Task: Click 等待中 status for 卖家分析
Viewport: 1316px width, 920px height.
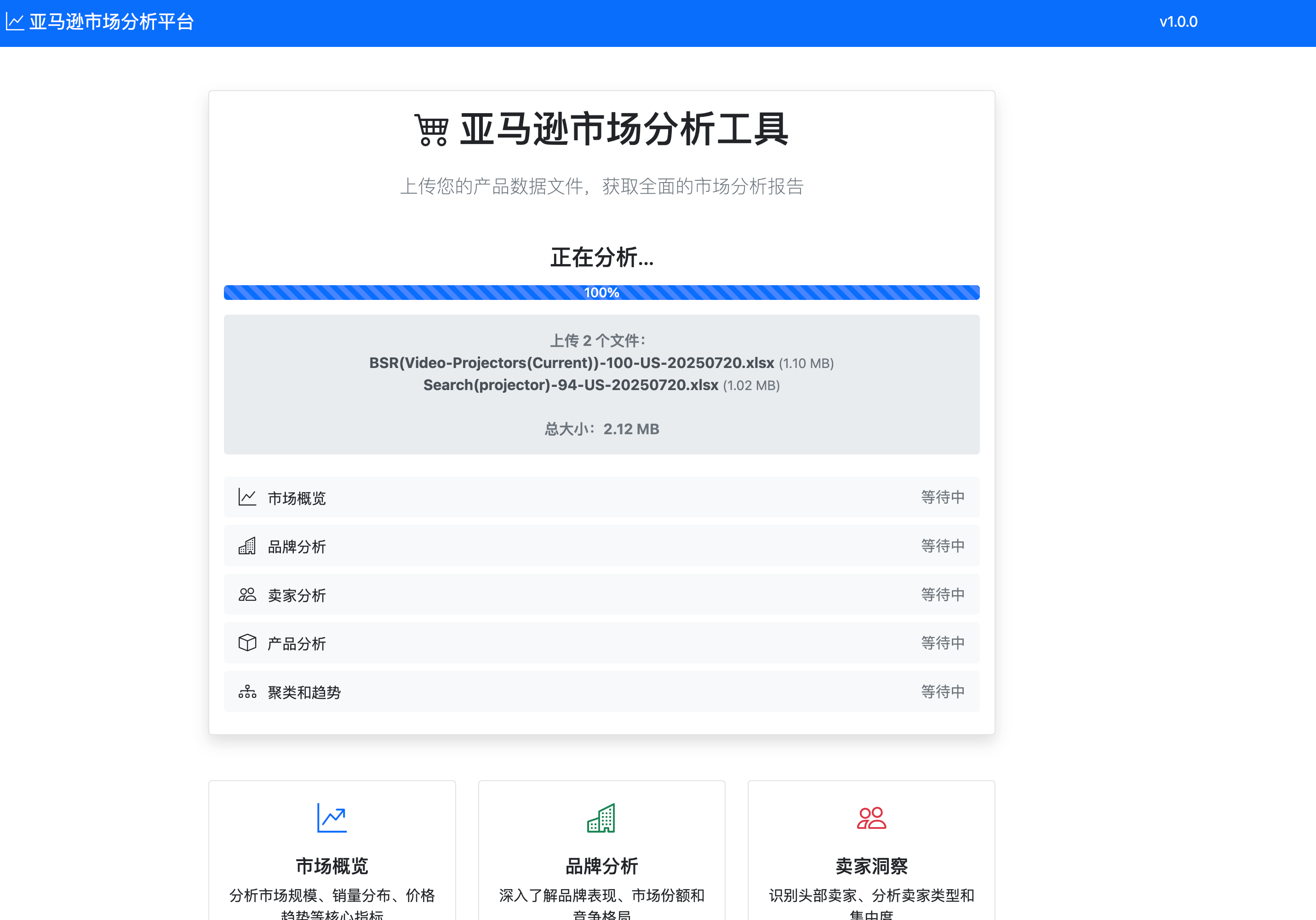Action: coord(942,595)
